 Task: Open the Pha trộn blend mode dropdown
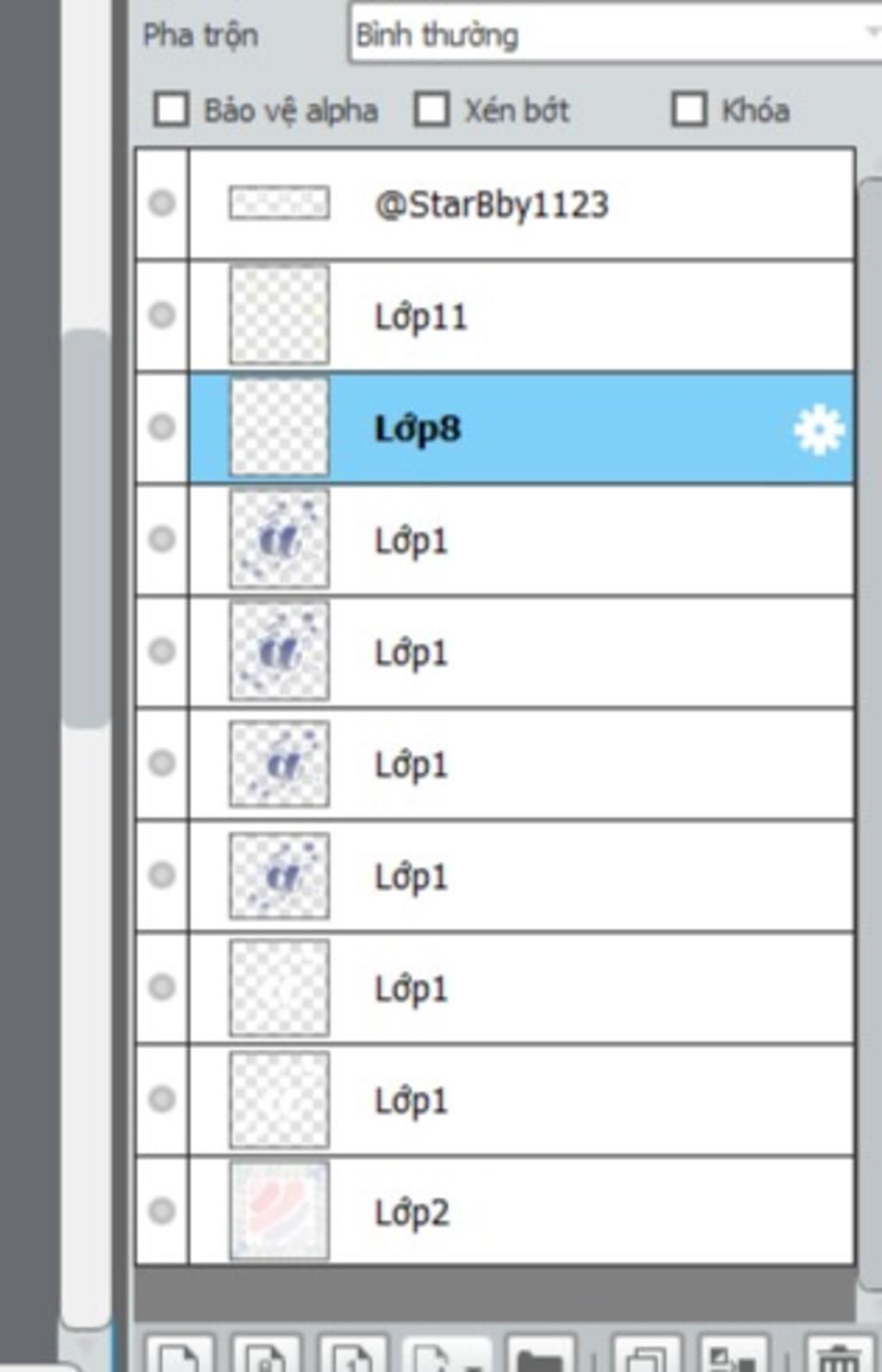615,34
